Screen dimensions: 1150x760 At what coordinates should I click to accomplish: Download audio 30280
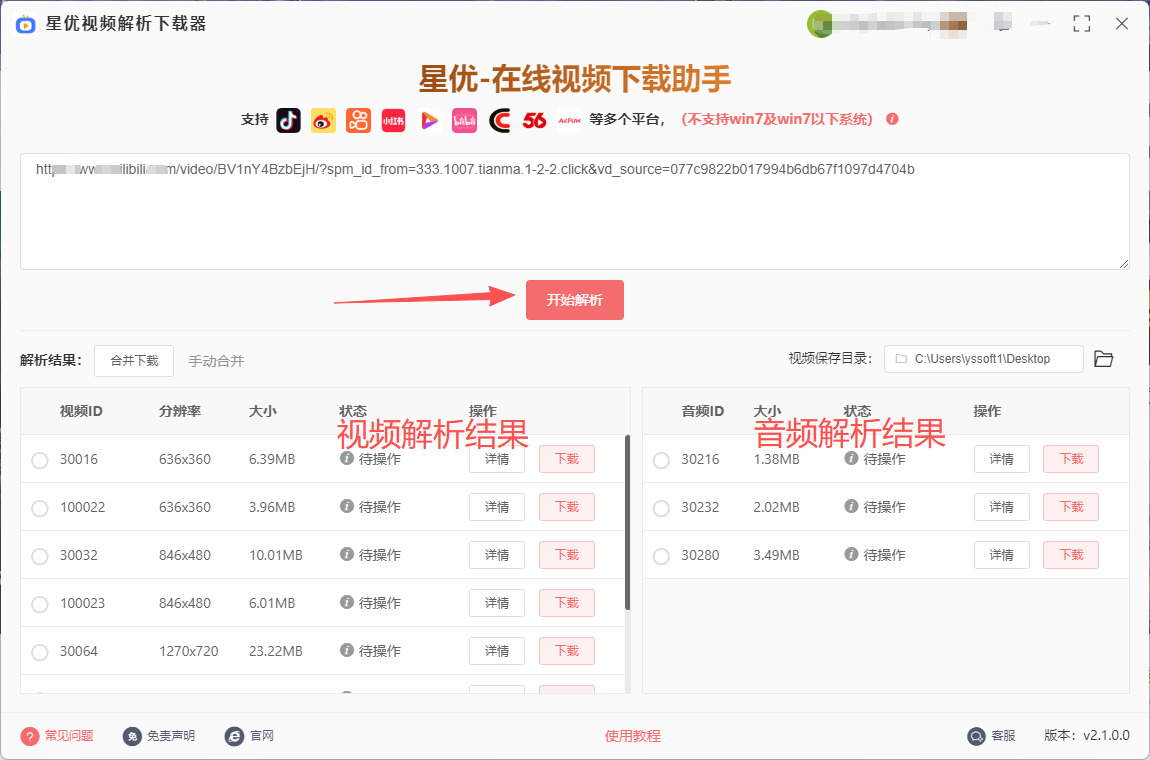(x=1072, y=555)
